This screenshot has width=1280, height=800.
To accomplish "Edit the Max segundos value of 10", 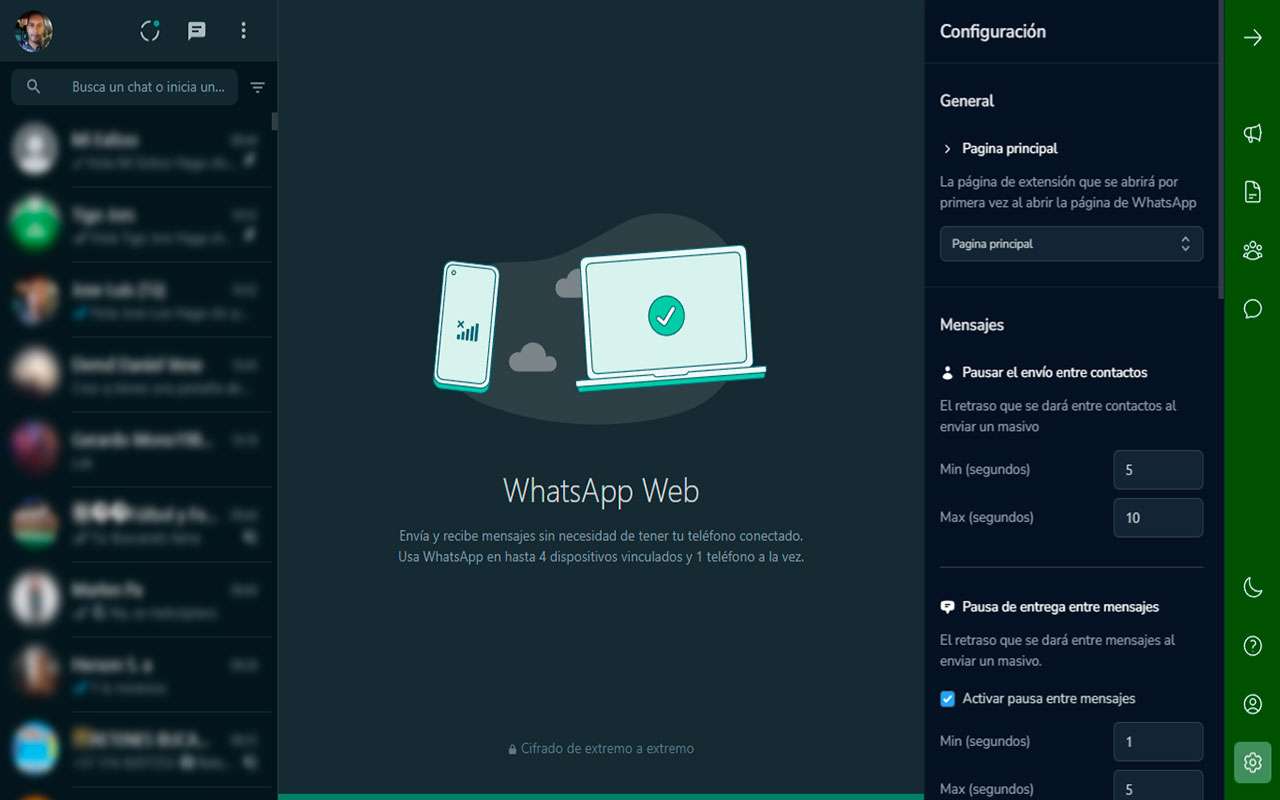I will click(x=1158, y=517).
